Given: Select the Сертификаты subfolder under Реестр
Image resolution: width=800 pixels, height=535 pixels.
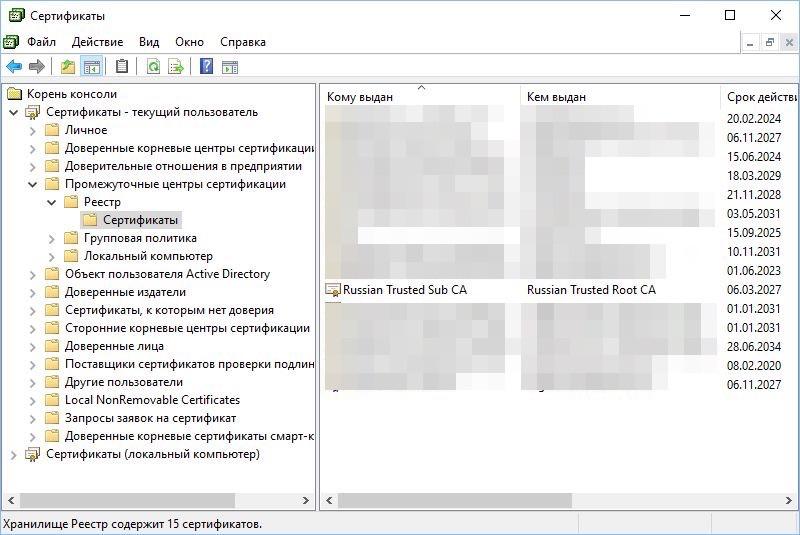Looking at the screenshot, I should [140, 220].
